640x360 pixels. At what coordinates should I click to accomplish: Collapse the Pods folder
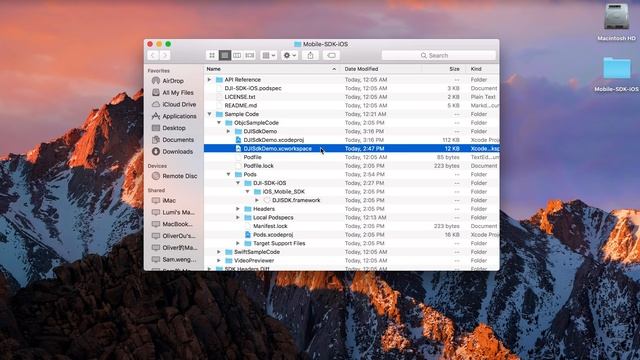[x=229, y=174]
